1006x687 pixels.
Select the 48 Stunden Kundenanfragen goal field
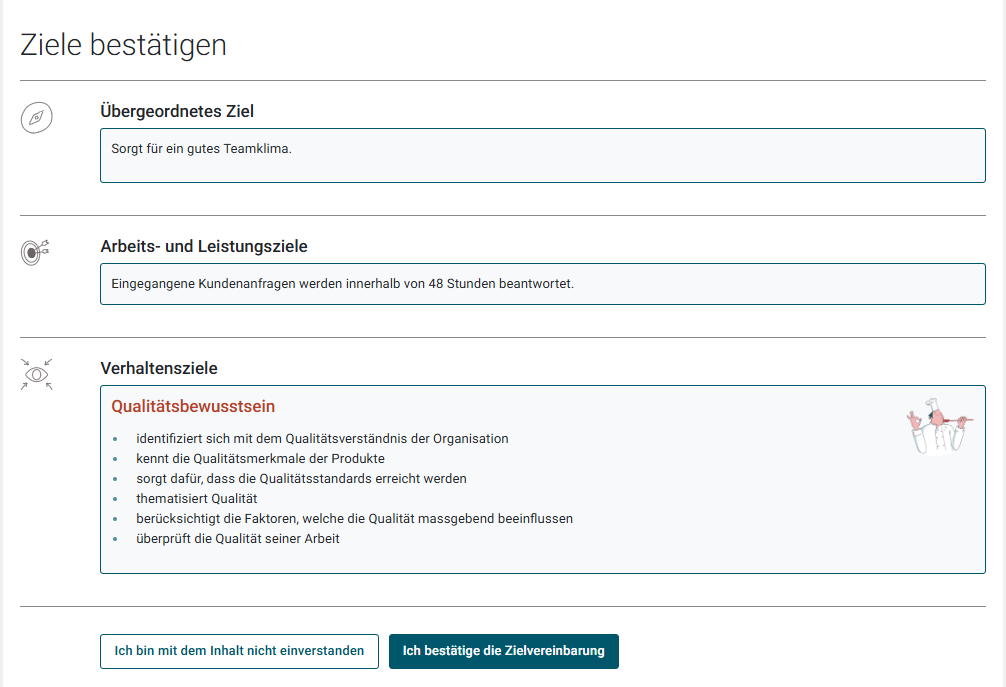tap(542, 283)
